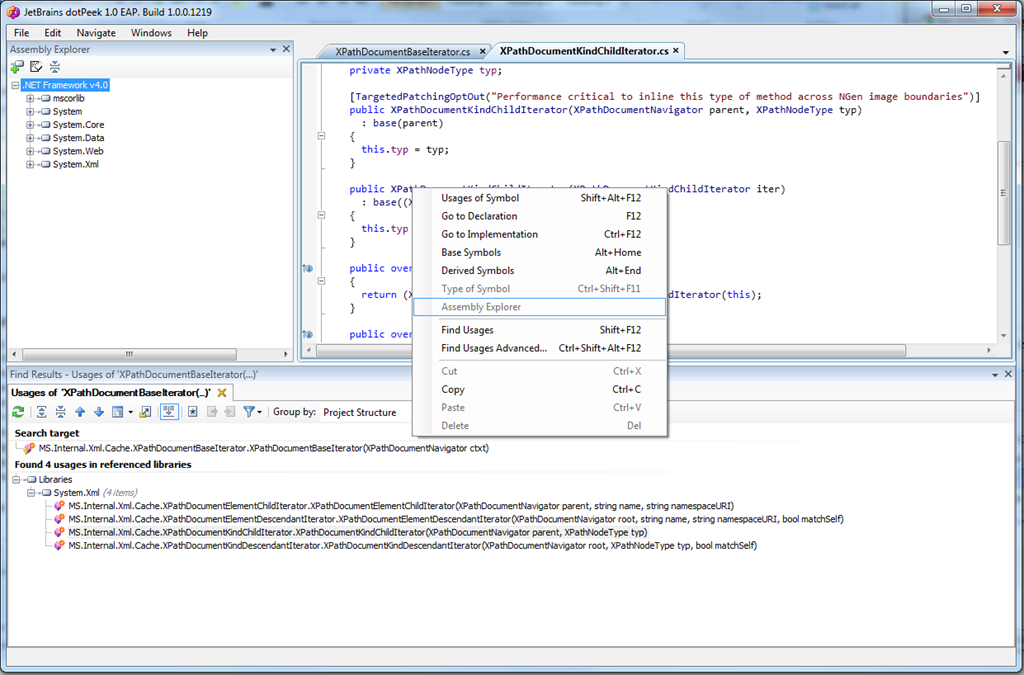Close the Usages of XPathDocumentBaseIterator results tab
The height and width of the screenshot is (675, 1024).
click(222, 393)
